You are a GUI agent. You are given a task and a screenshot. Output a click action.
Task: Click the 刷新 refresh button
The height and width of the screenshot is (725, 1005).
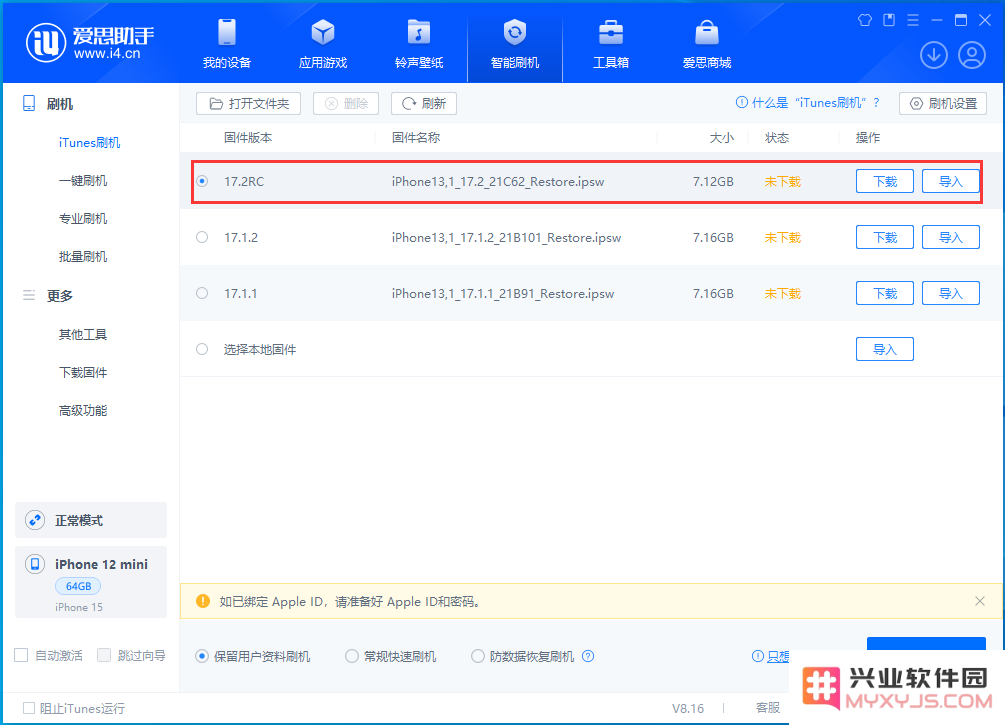pos(424,103)
